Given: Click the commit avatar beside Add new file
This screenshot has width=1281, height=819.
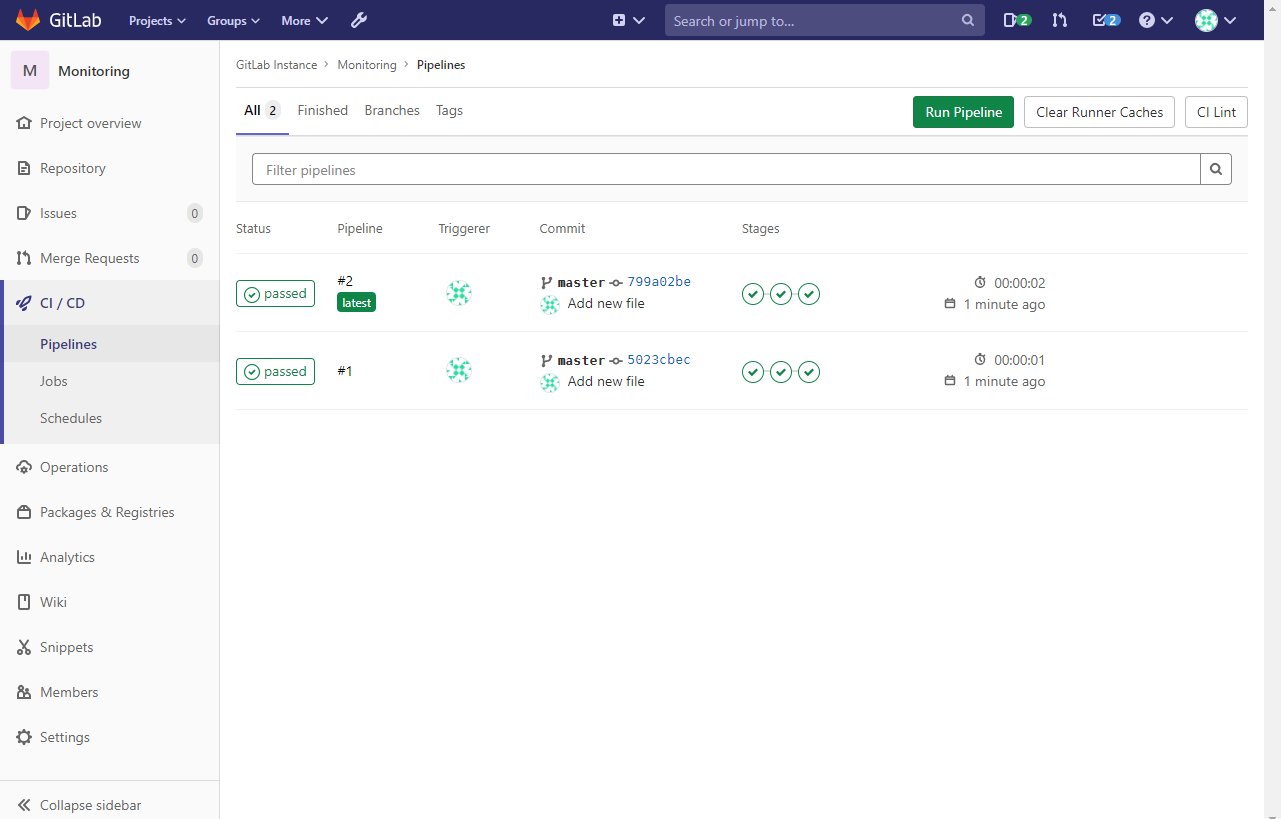Looking at the screenshot, I should 549,304.
